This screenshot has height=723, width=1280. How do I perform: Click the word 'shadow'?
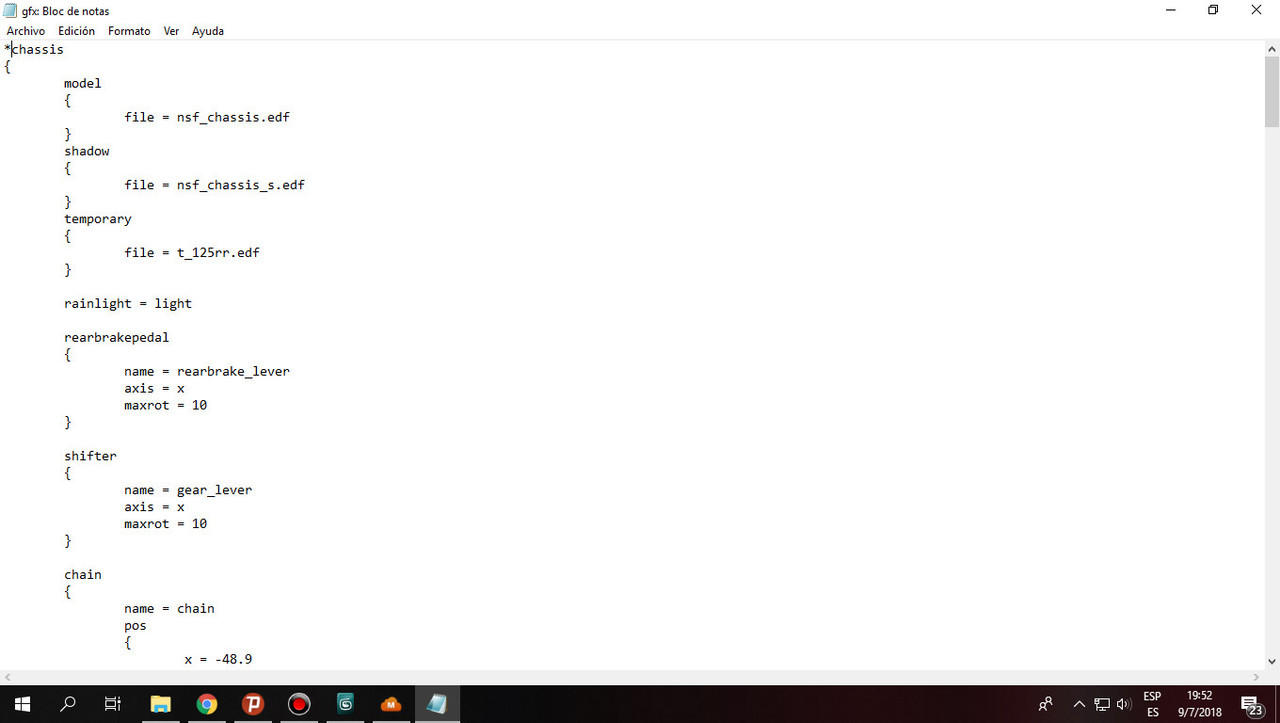87,151
